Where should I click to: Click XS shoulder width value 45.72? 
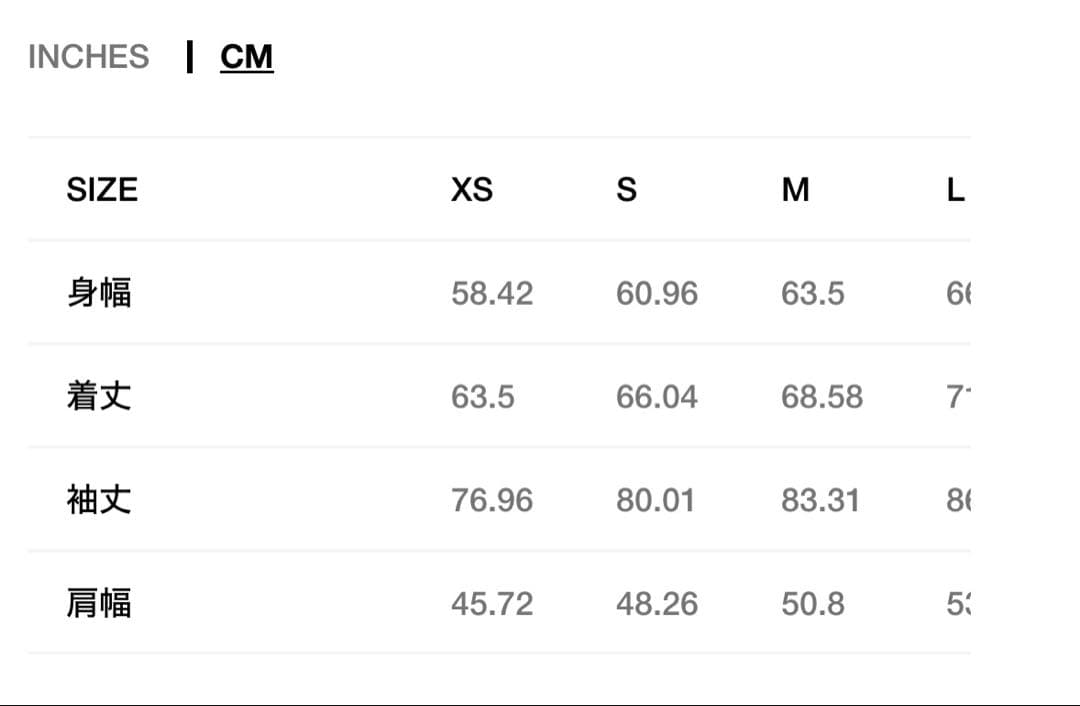pyautogui.click(x=492, y=604)
